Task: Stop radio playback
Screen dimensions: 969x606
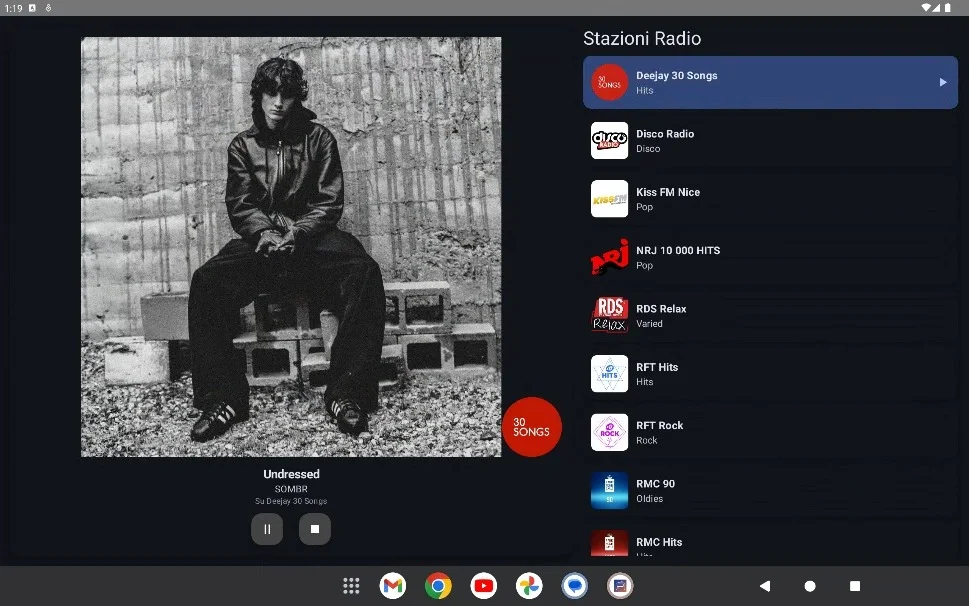Action: (x=314, y=529)
